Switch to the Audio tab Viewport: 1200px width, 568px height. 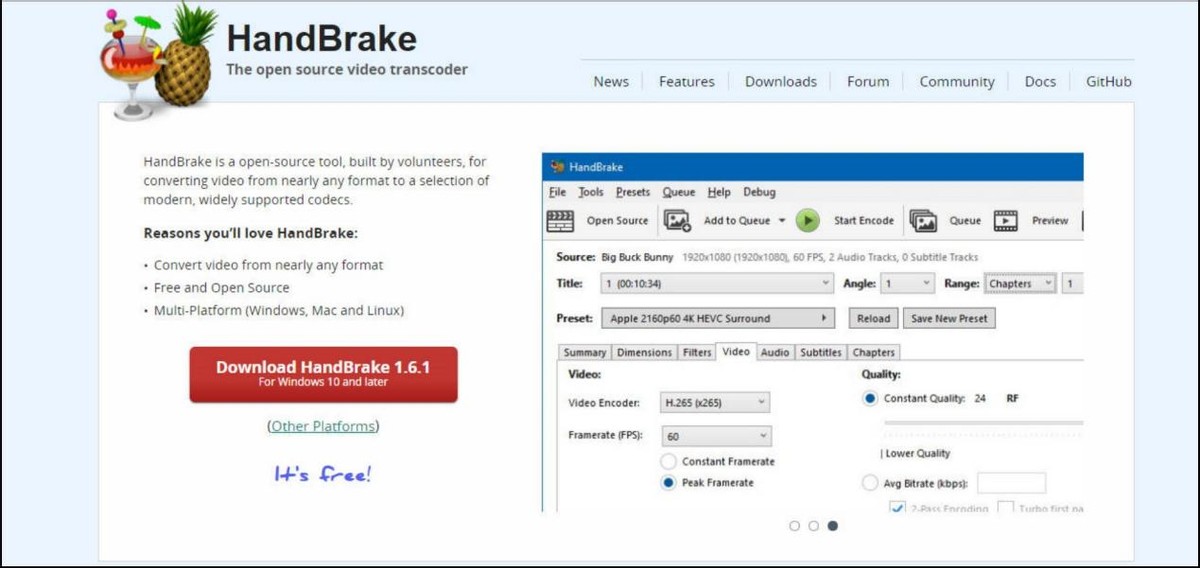point(774,352)
